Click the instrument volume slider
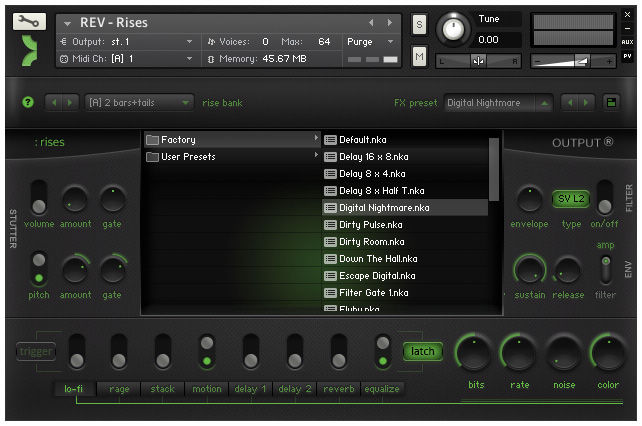Screen dimensions: 642x426 573,61
